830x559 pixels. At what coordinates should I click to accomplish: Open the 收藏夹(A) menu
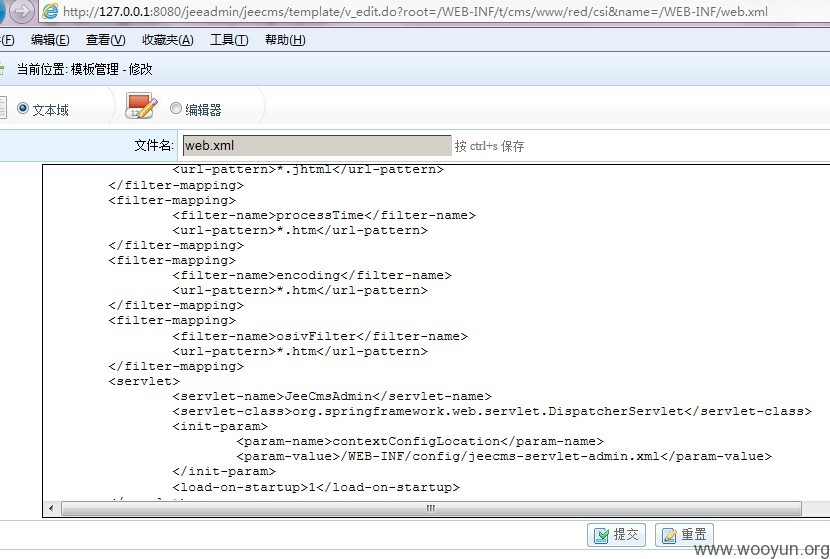168,40
